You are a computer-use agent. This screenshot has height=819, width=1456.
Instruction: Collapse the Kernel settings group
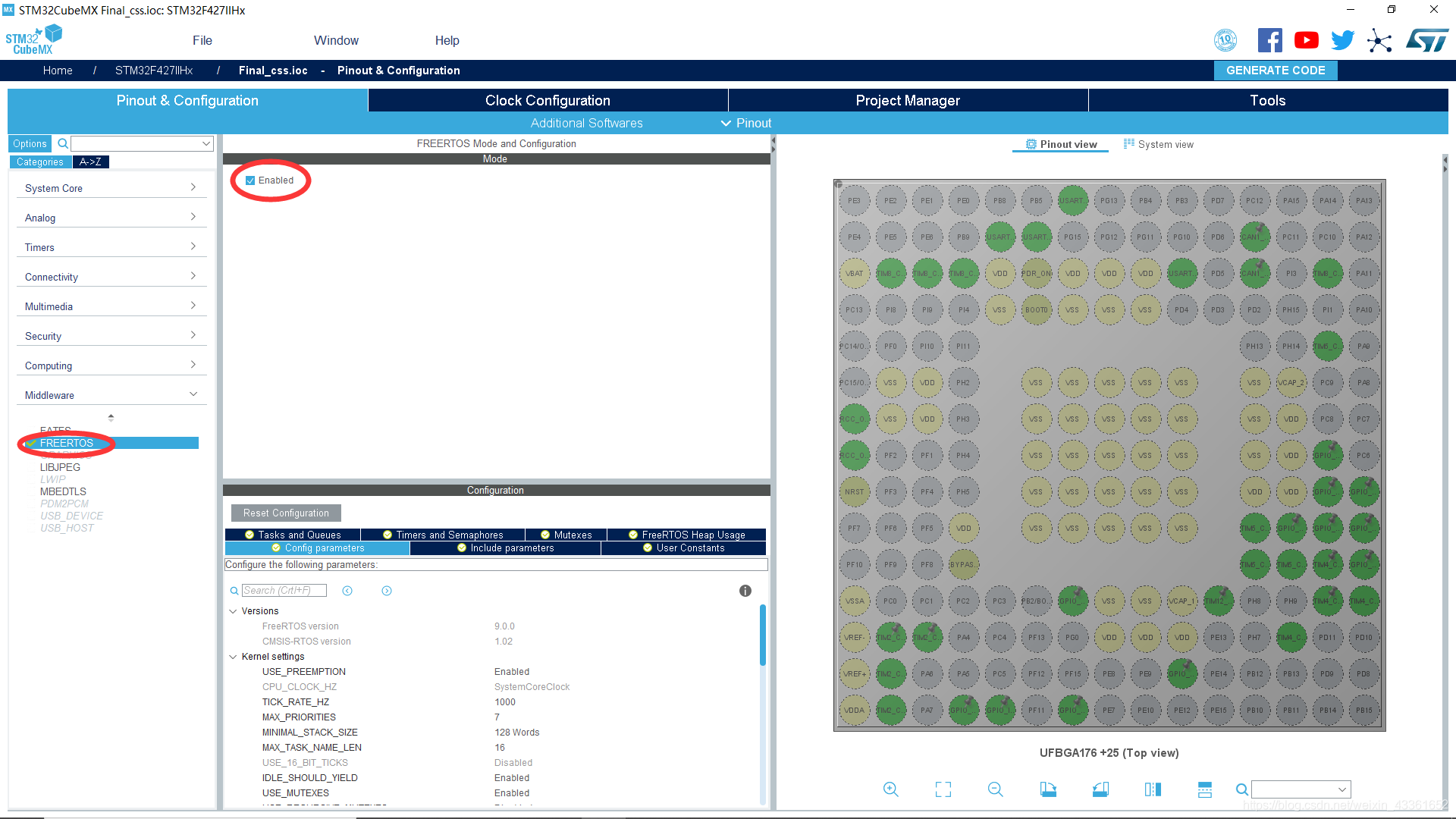coord(233,657)
